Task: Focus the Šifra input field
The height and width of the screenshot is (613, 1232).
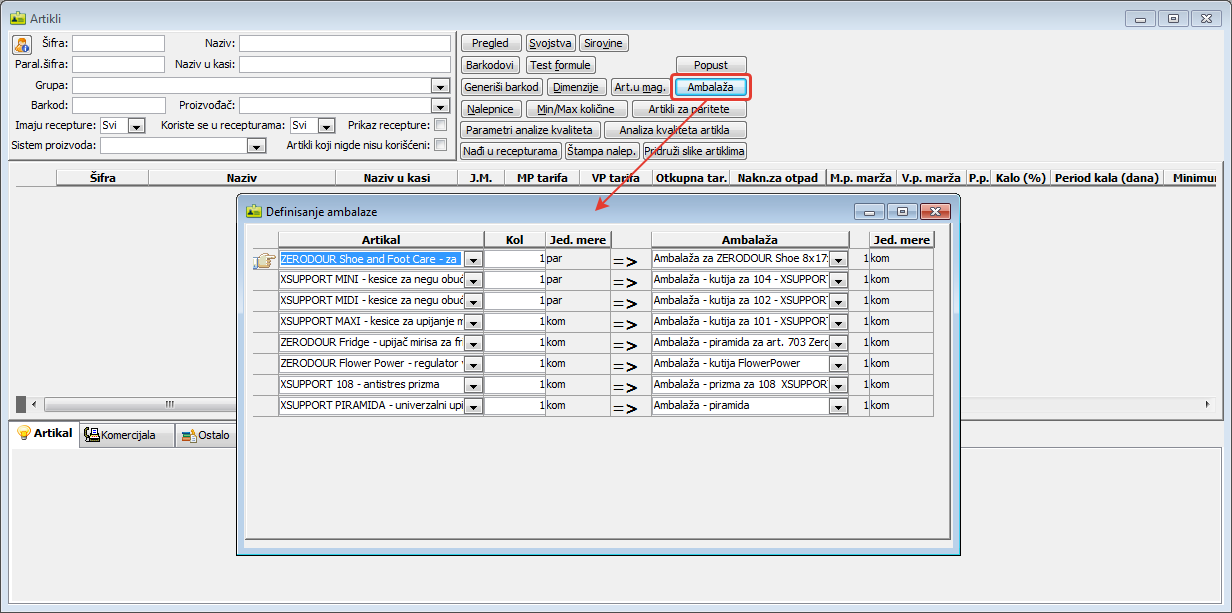Action: pyautogui.click(x=118, y=43)
